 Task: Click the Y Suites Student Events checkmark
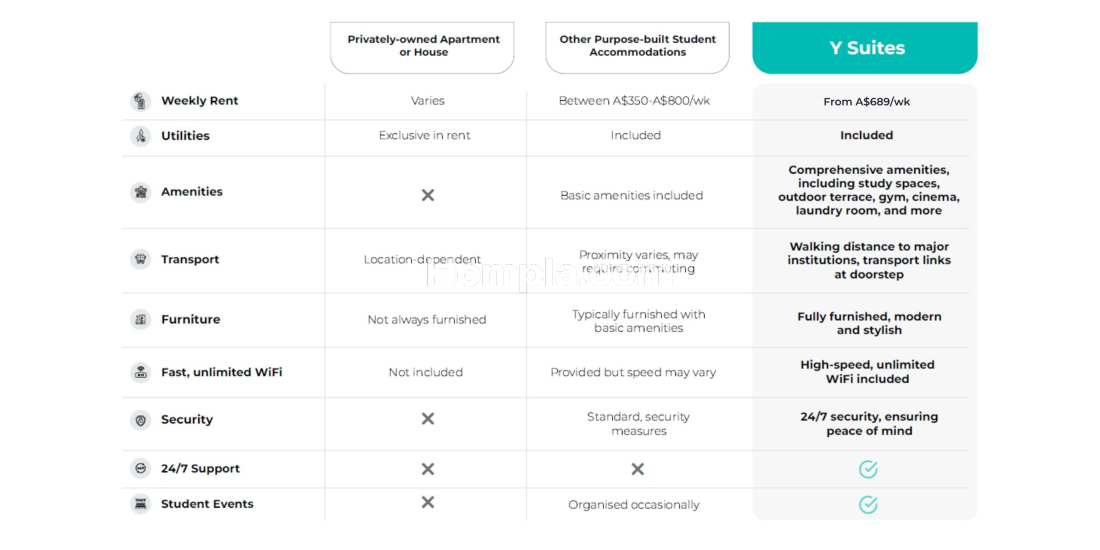pos(868,504)
